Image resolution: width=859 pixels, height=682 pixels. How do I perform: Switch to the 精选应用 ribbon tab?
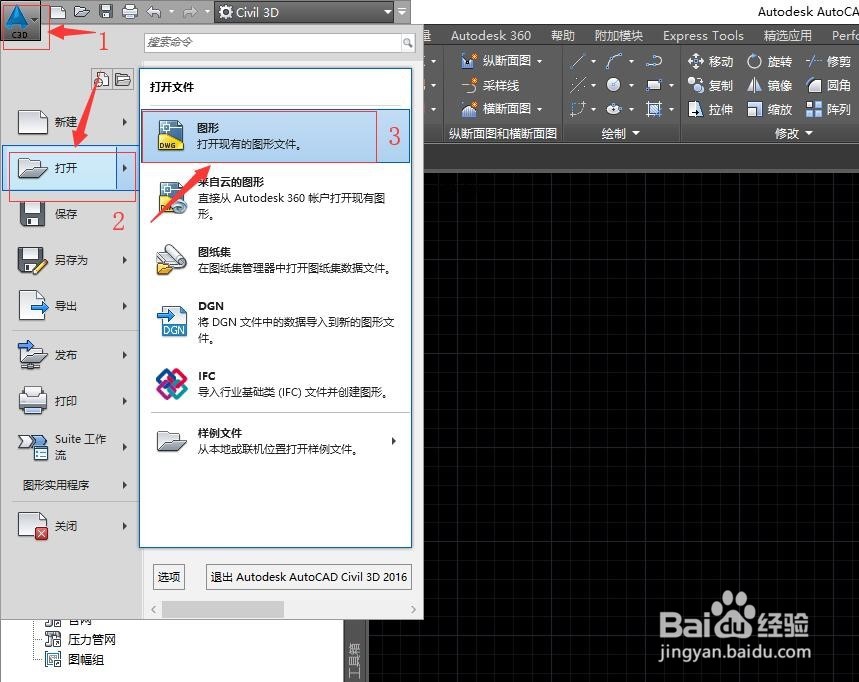788,36
